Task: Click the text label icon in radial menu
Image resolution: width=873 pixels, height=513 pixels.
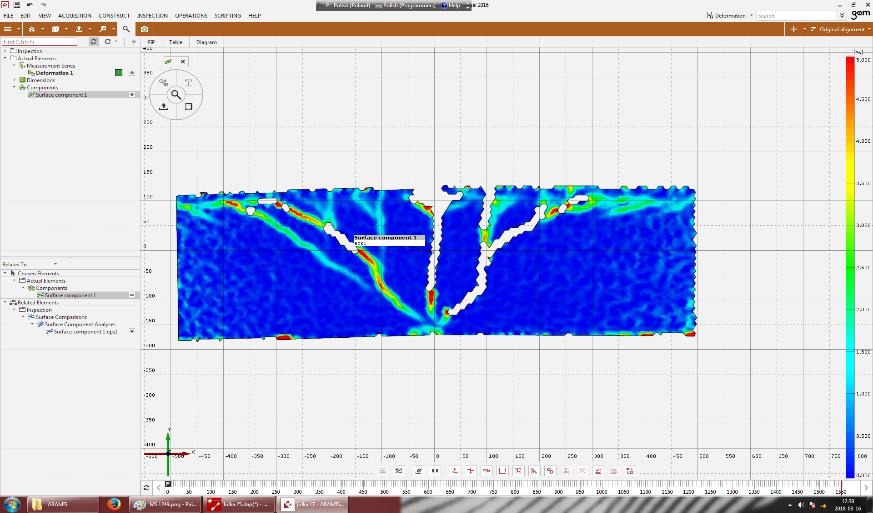Action: tap(188, 82)
